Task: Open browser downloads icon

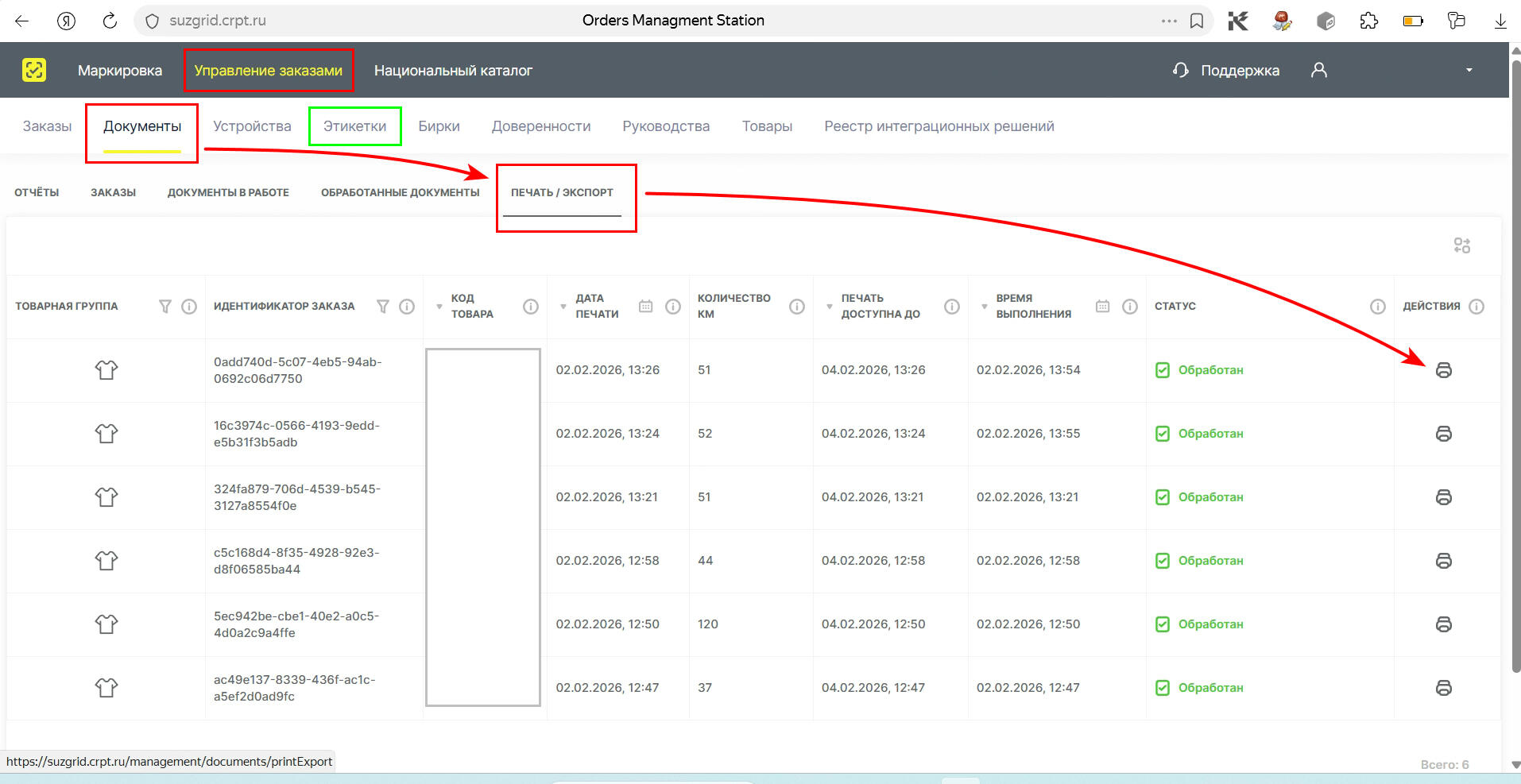Action: tap(1500, 21)
